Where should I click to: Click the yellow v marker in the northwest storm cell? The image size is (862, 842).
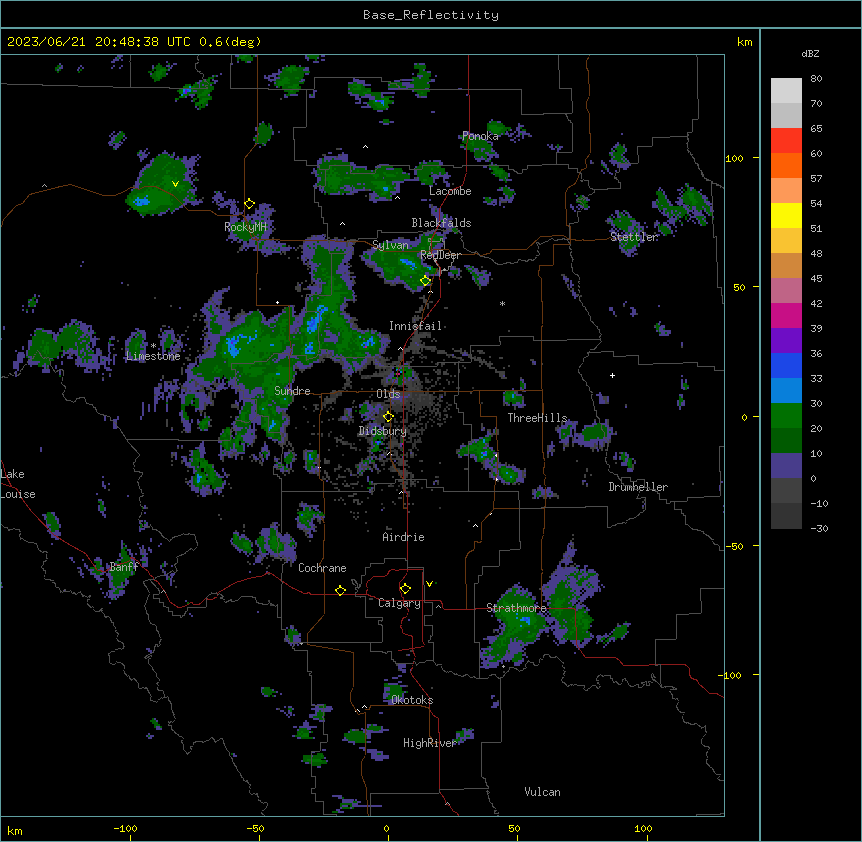tap(175, 184)
